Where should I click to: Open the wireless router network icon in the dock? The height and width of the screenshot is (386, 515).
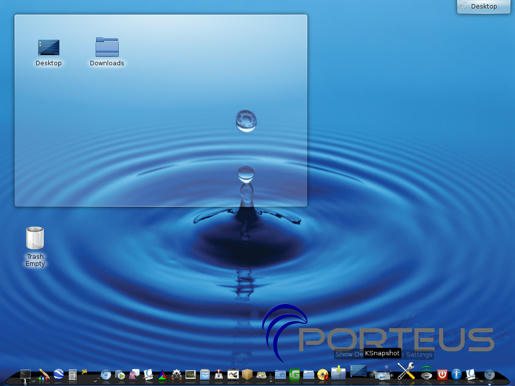426,373
